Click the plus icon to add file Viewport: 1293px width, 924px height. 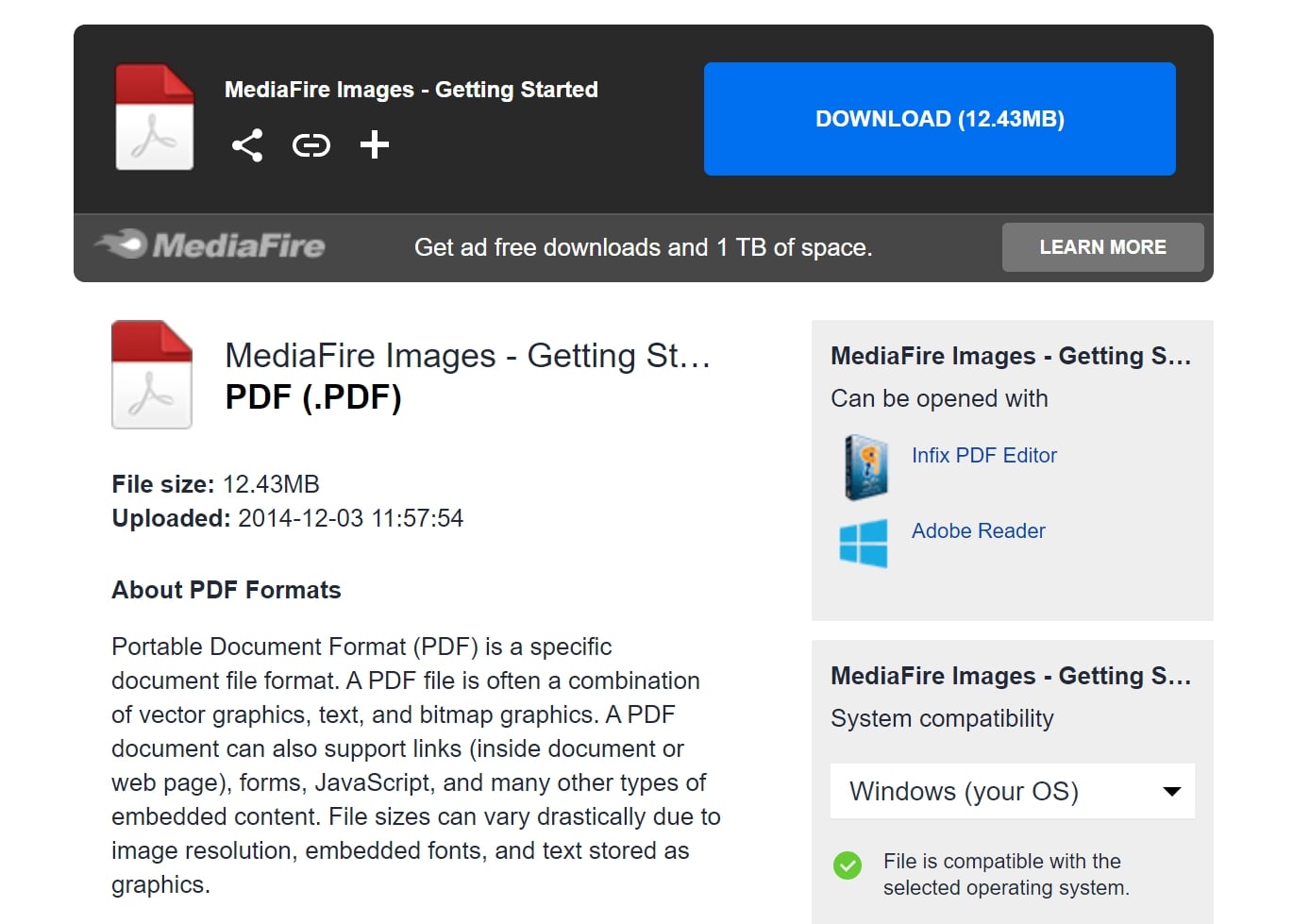click(x=374, y=144)
